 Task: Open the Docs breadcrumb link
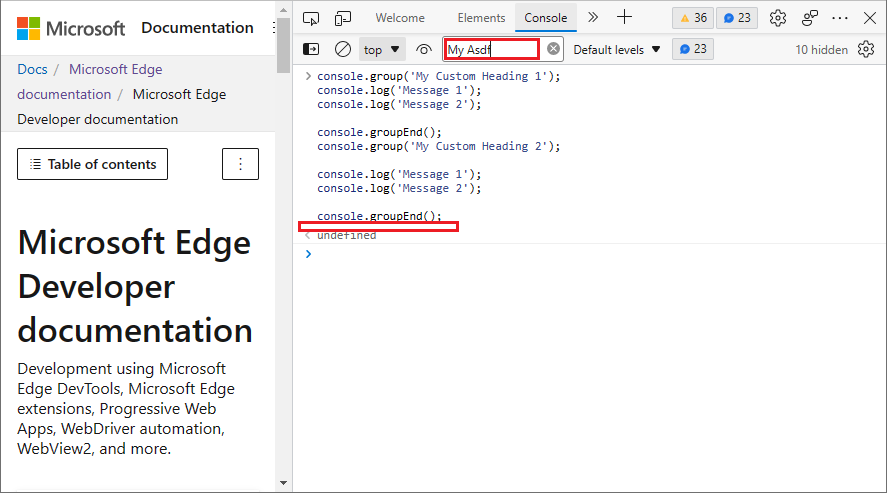click(x=32, y=69)
